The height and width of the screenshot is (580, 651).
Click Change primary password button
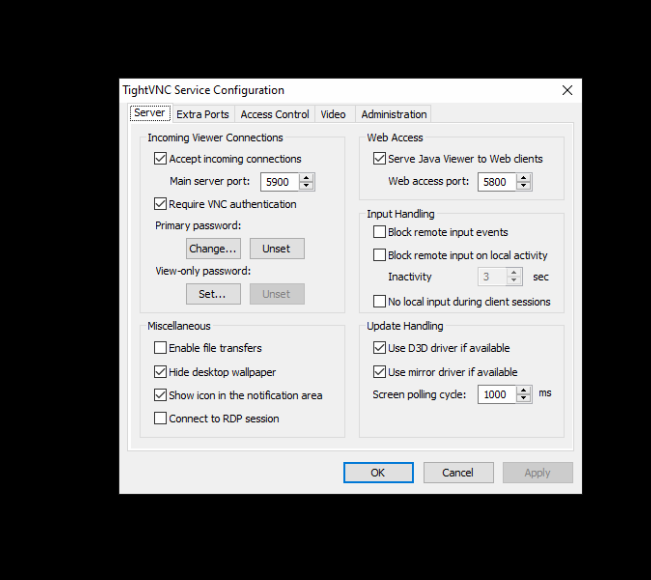pos(213,249)
